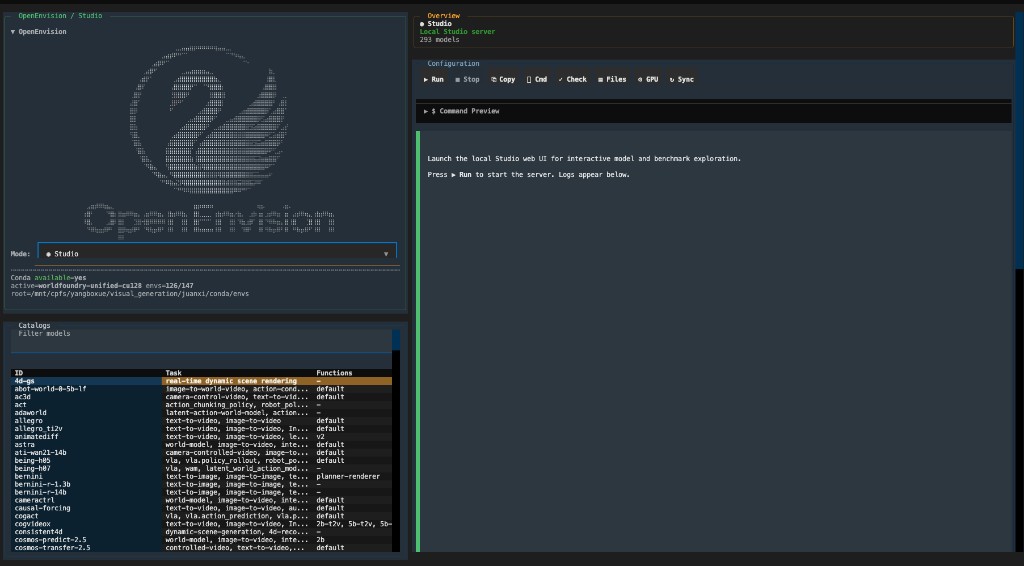The width and height of the screenshot is (1024, 566).
Task: Open the Cmd button
Action: [x=537, y=80]
